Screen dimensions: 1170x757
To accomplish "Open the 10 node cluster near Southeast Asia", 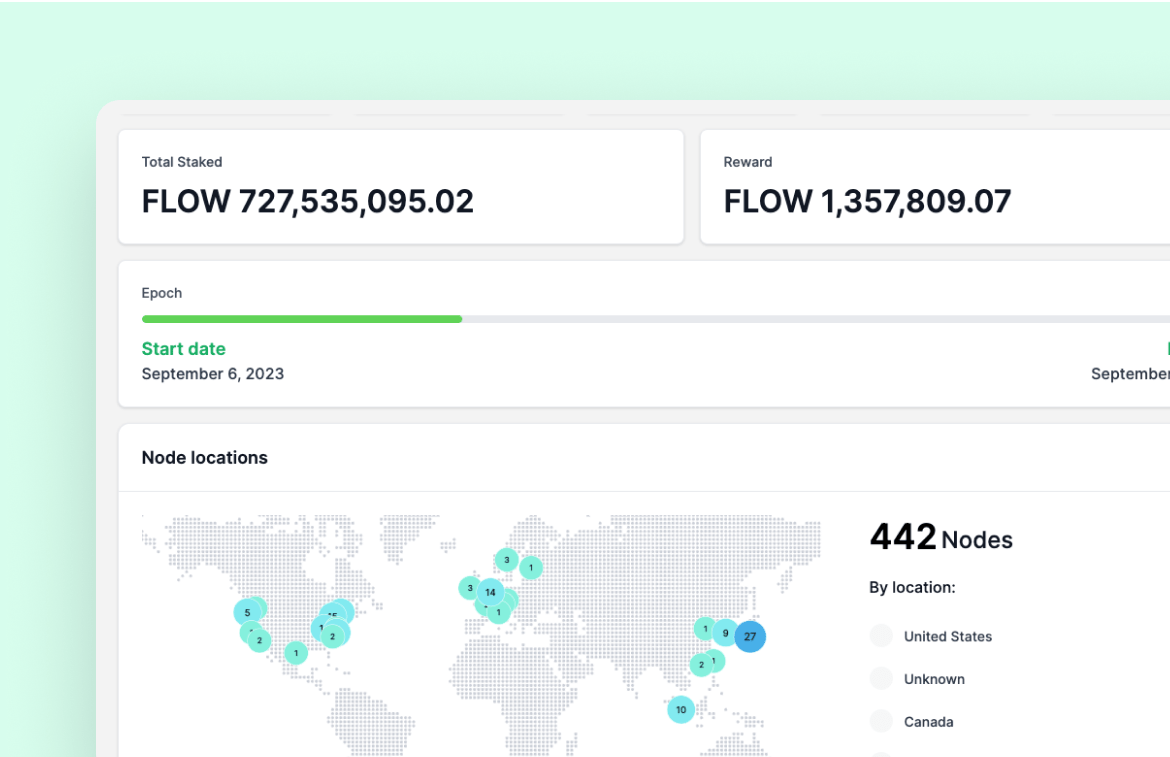I will (x=681, y=709).
